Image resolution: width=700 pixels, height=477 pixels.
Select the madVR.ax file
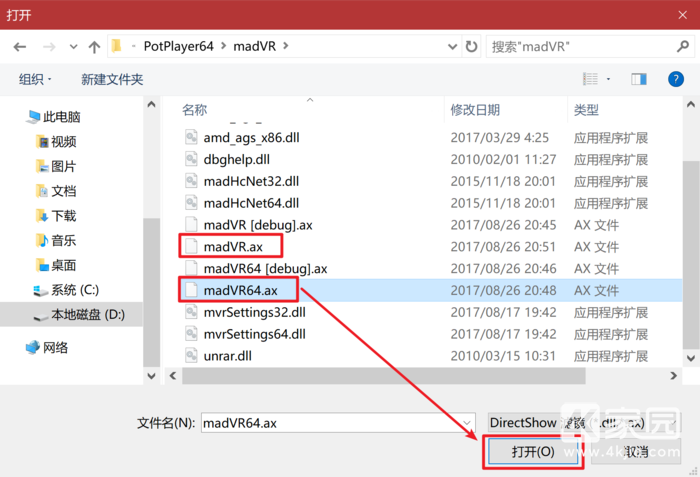232,246
